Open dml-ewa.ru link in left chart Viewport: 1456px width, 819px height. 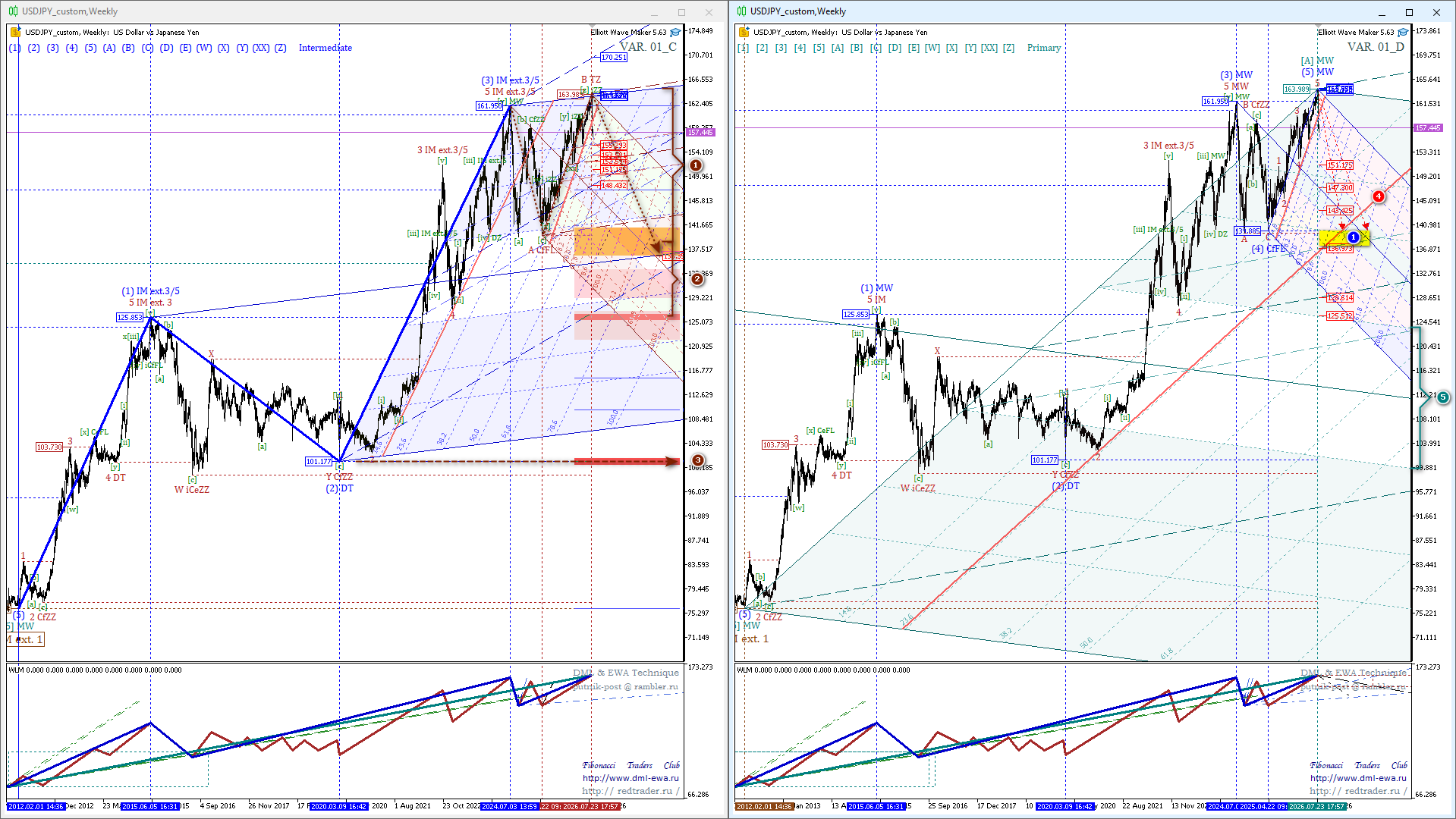tap(631, 778)
